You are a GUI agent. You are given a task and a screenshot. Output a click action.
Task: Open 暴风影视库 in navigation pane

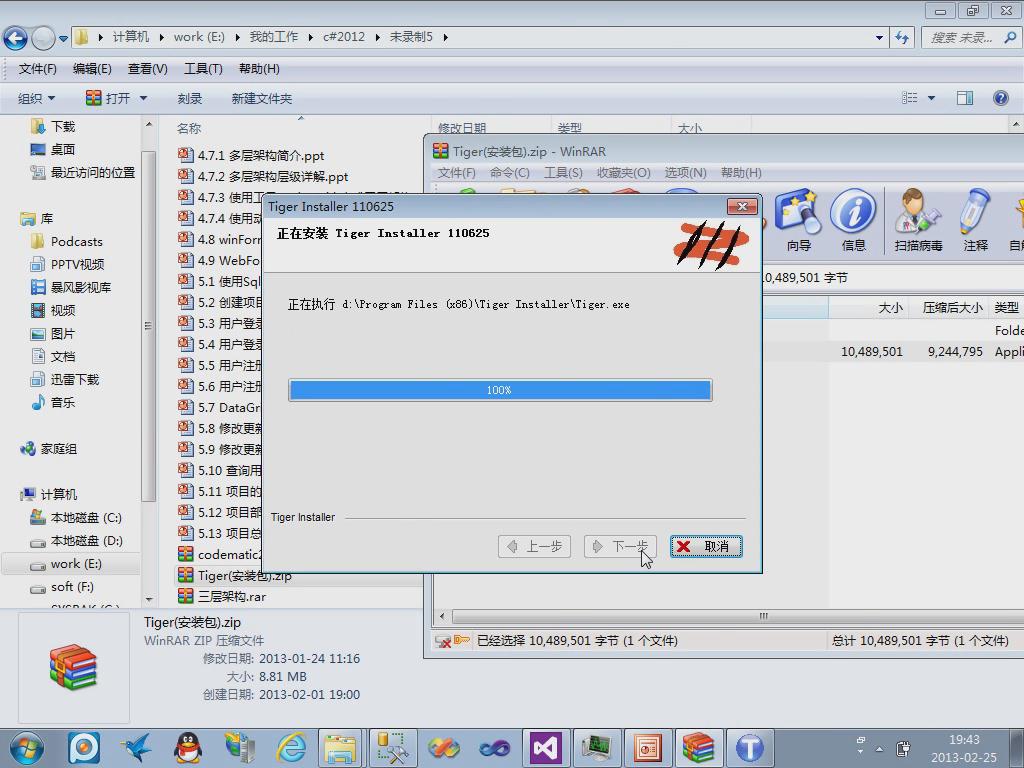tap(71, 287)
